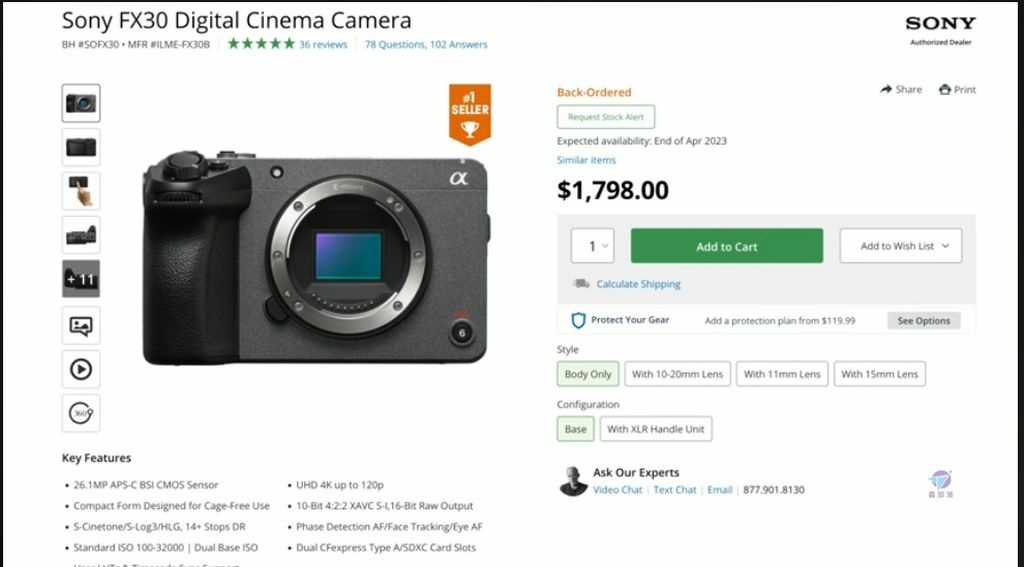
Task: Select the With 11mm Lens style
Action: 782,374
